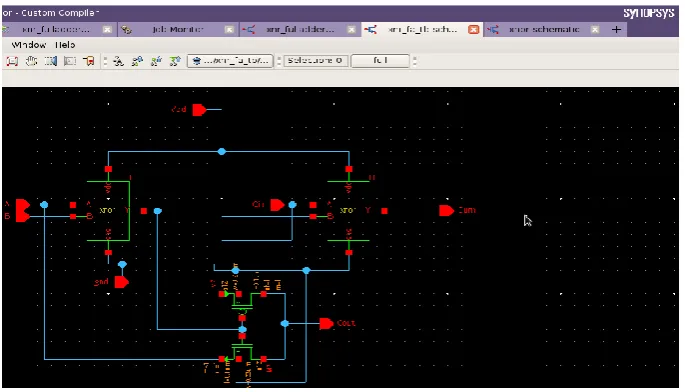Viewport: 685px width, 392px height.
Task: Click the black hierarchy tree toolbar icon
Action: (118, 61)
